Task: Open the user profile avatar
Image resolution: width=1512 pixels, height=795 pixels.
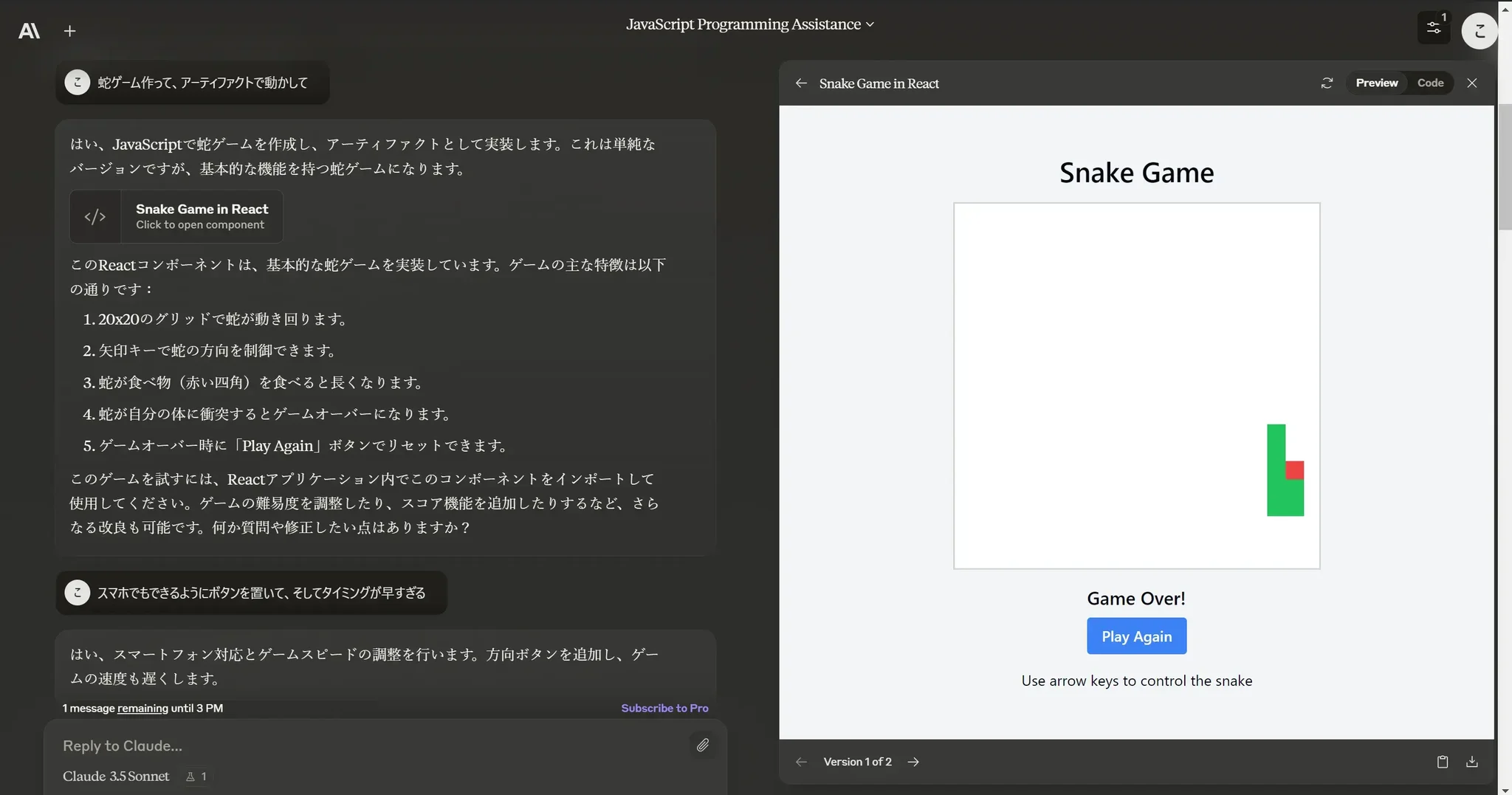Action: [x=1479, y=31]
